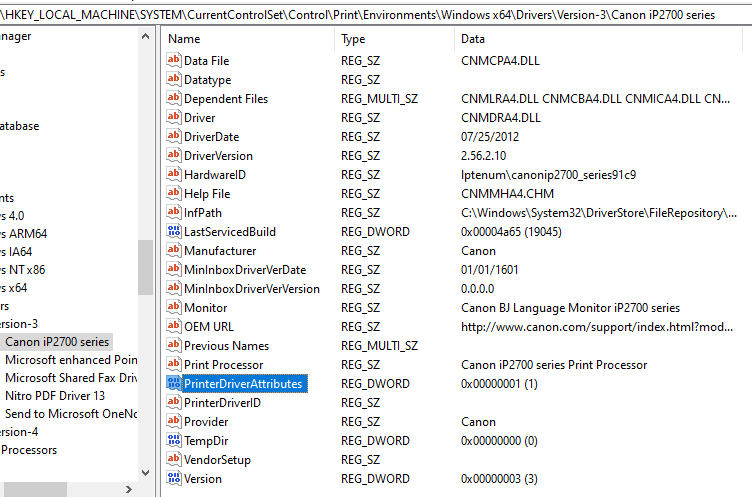Click the string icon beside Data File
This screenshot has height=497, width=752.
pyautogui.click(x=174, y=60)
